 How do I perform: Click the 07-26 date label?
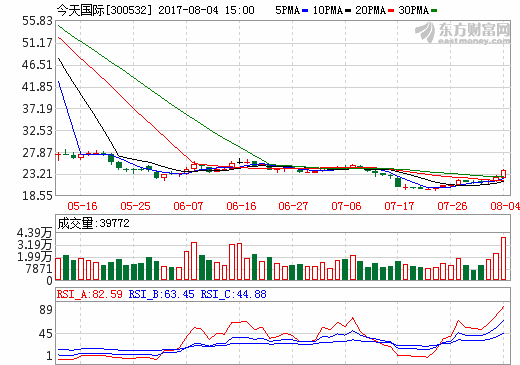click(452, 206)
